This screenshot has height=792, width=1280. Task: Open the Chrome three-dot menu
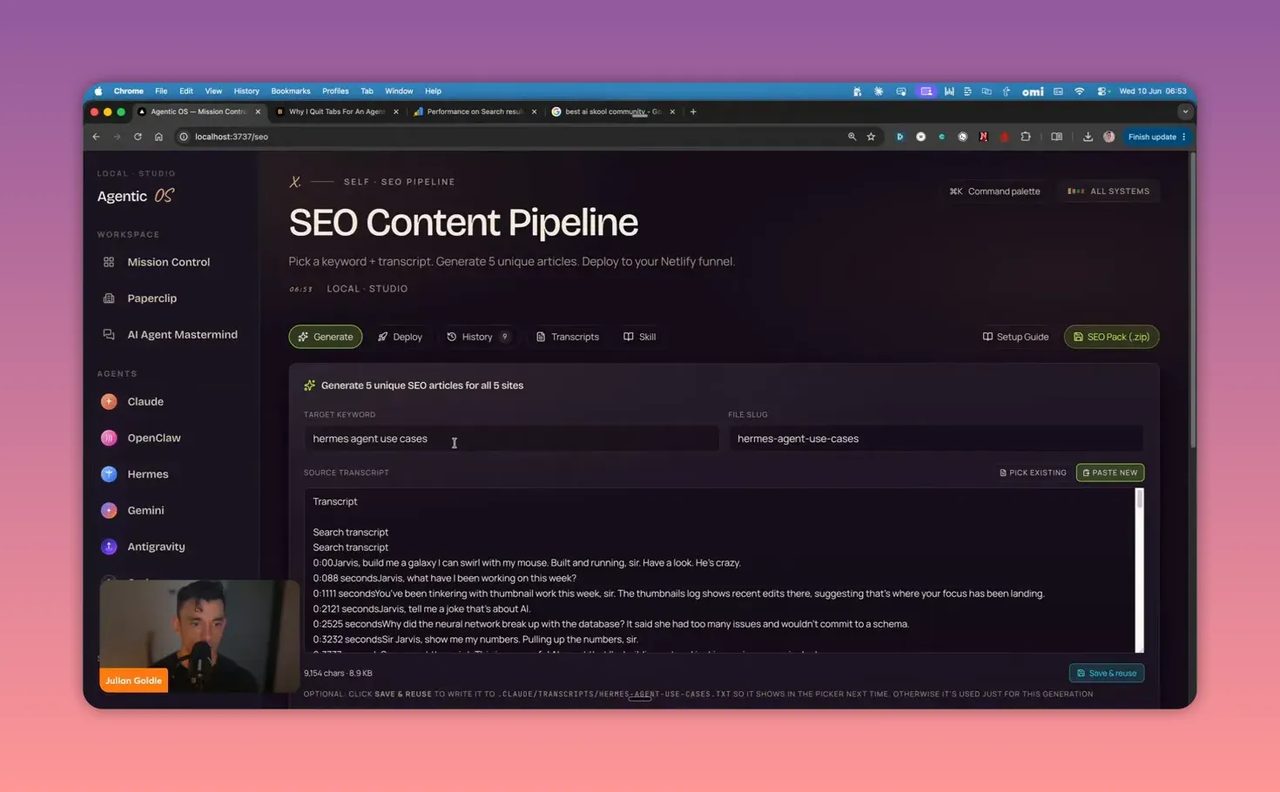tap(1184, 136)
